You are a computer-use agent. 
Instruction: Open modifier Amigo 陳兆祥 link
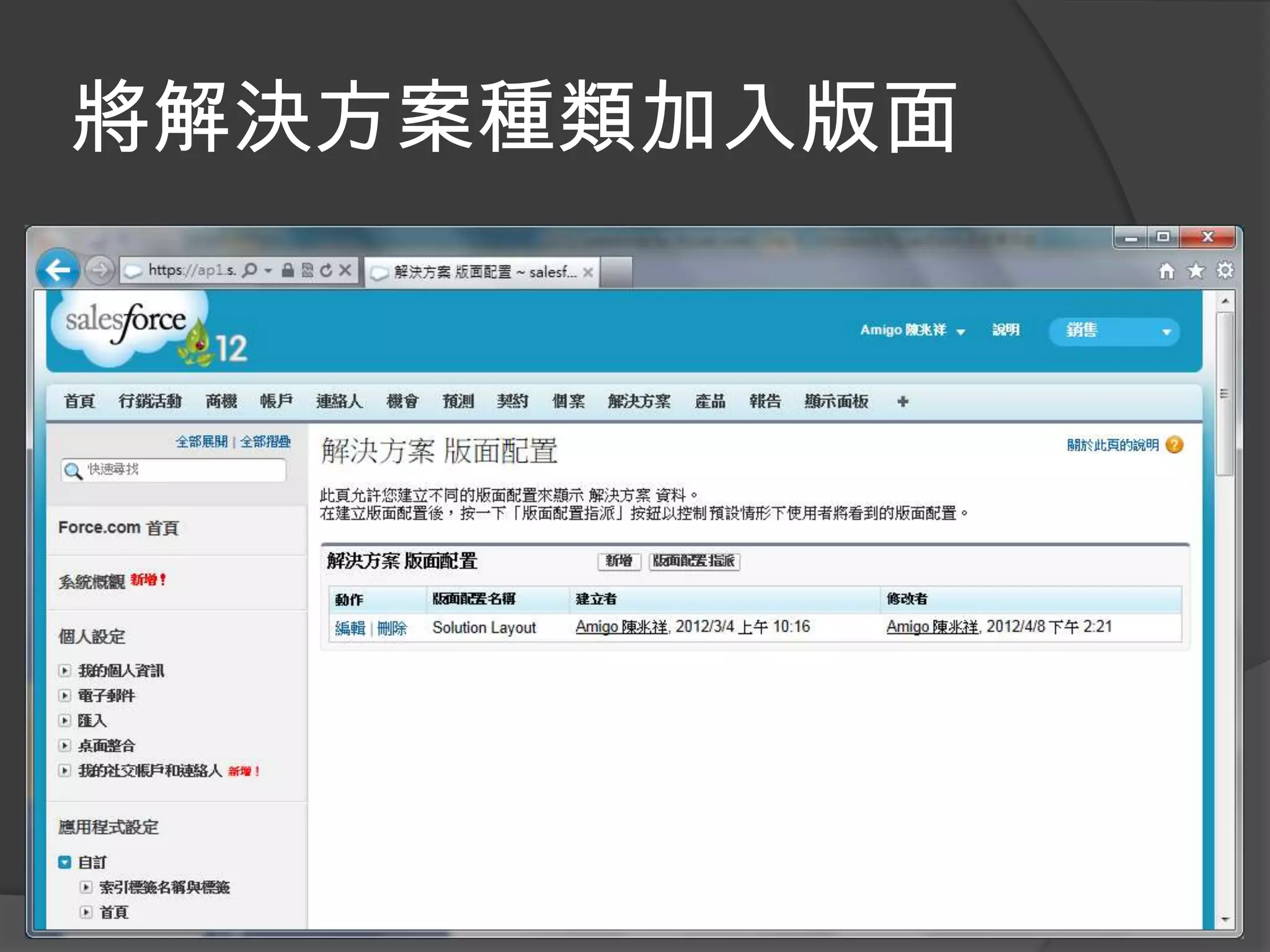click(x=932, y=627)
